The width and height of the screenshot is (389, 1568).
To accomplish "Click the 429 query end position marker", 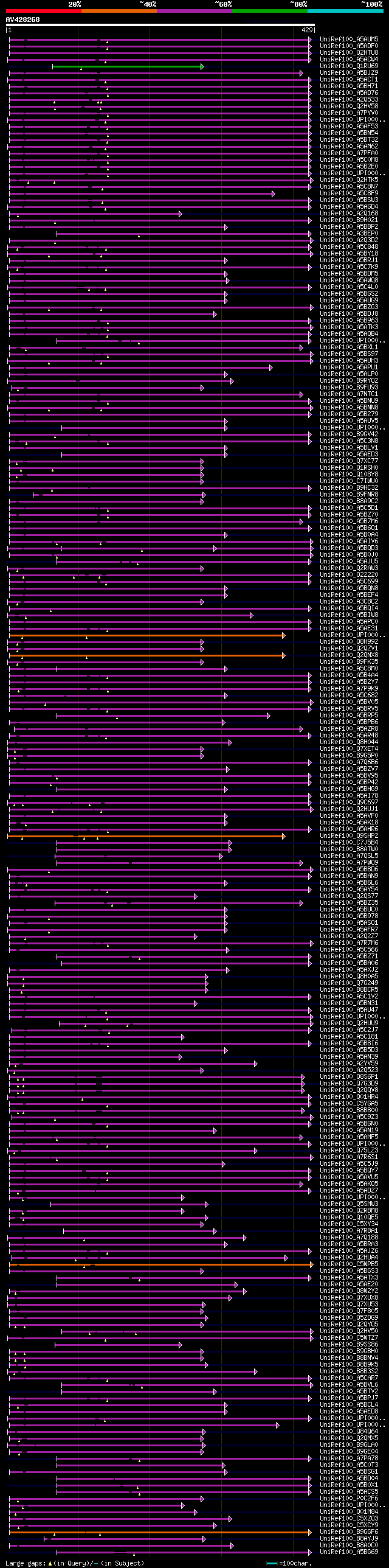I will point(307,30).
